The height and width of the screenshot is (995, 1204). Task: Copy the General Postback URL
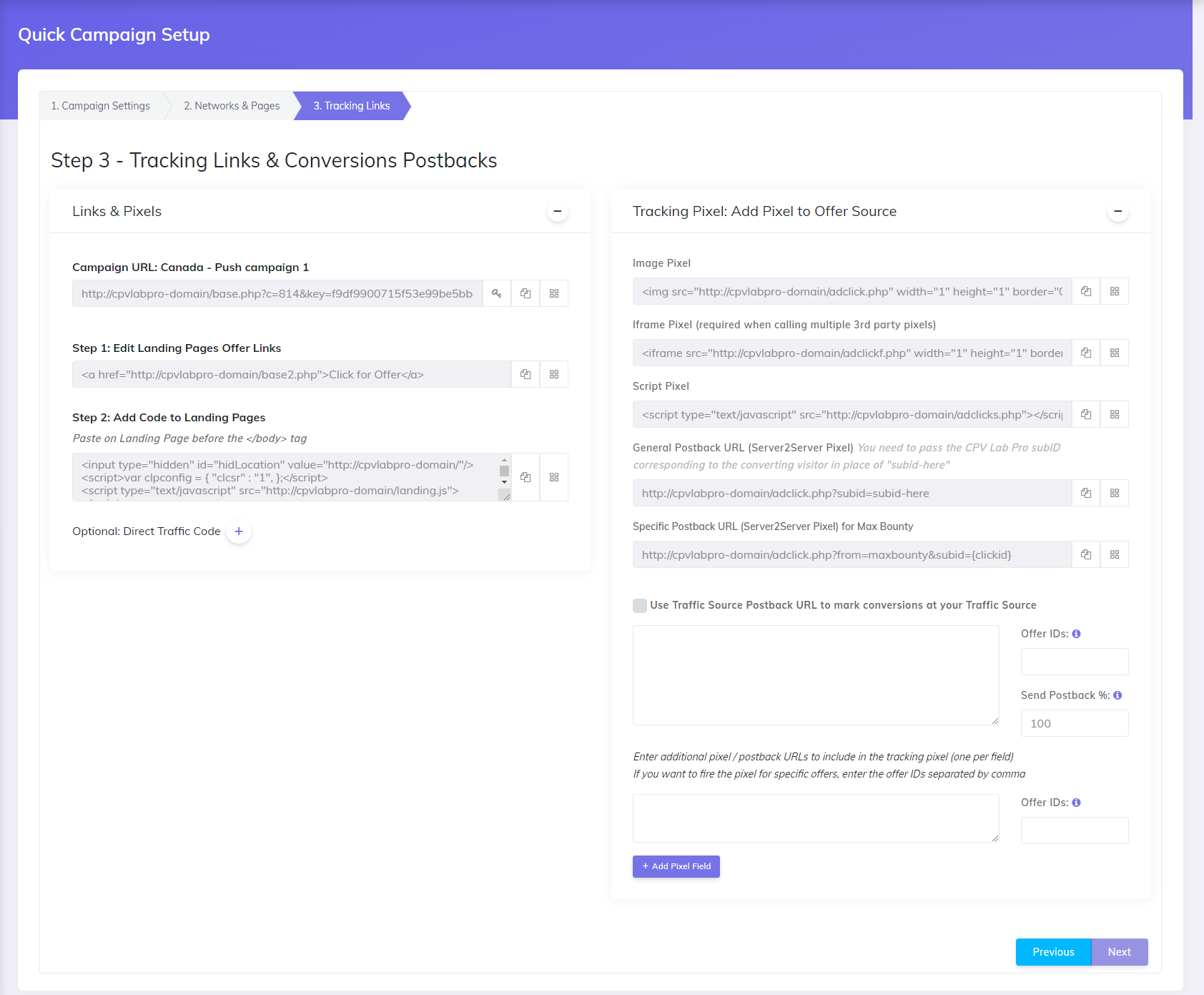click(x=1086, y=493)
